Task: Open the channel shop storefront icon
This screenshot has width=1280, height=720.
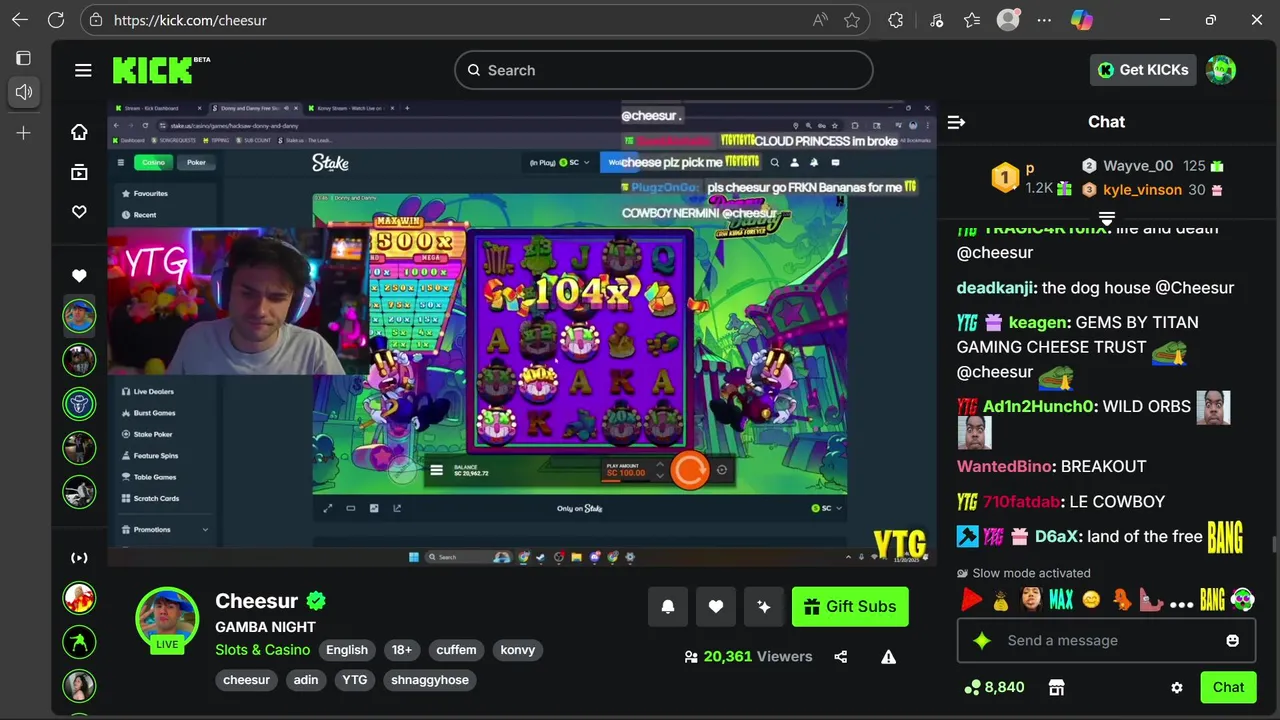Action: click(x=1056, y=687)
